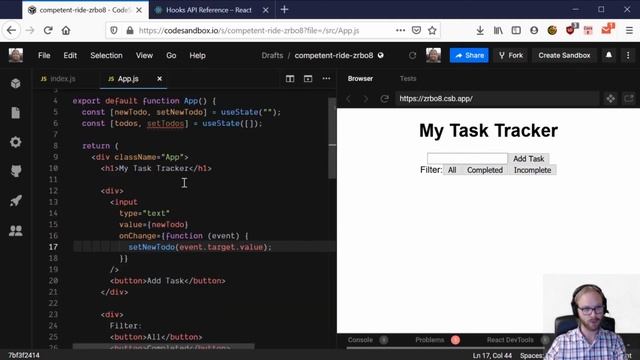
Task: Close the Hooks API Reference tab
Action: tap(265, 10)
